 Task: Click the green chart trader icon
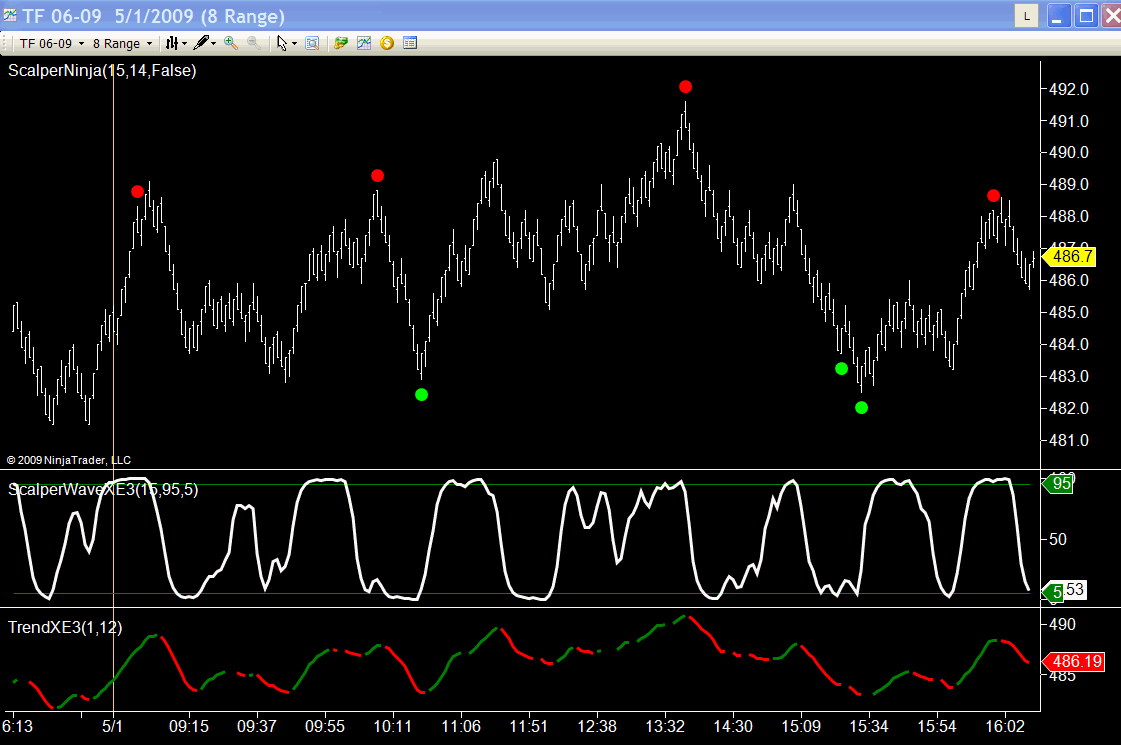pyautogui.click(x=341, y=43)
